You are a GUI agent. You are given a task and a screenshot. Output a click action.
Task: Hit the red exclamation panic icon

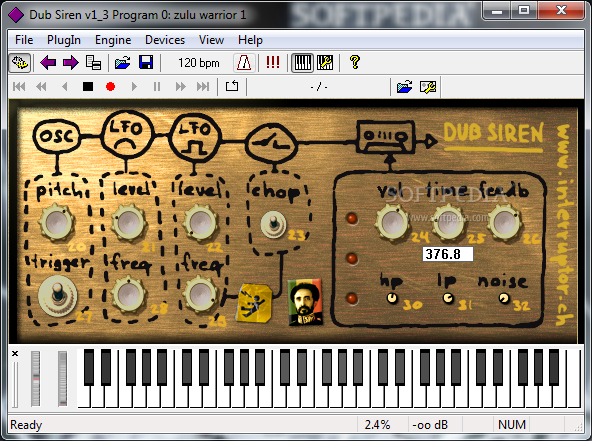273,62
